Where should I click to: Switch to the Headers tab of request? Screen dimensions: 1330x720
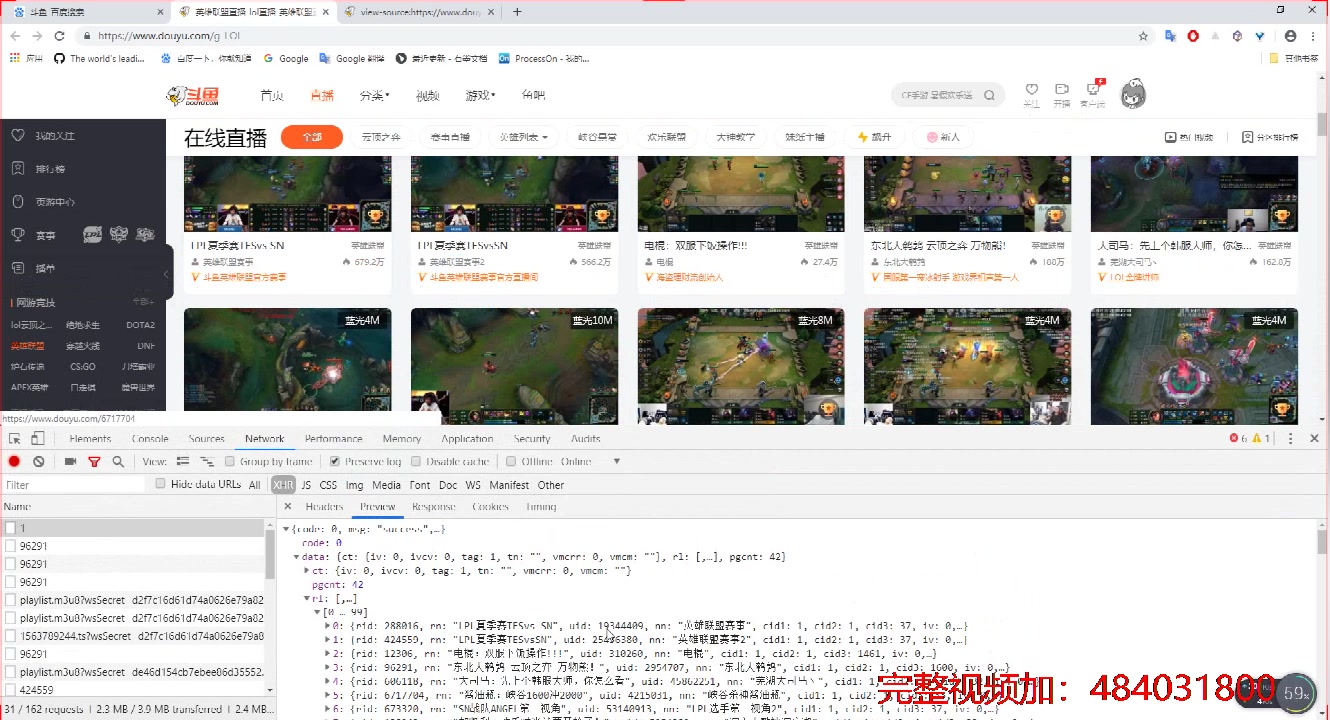(324, 507)
